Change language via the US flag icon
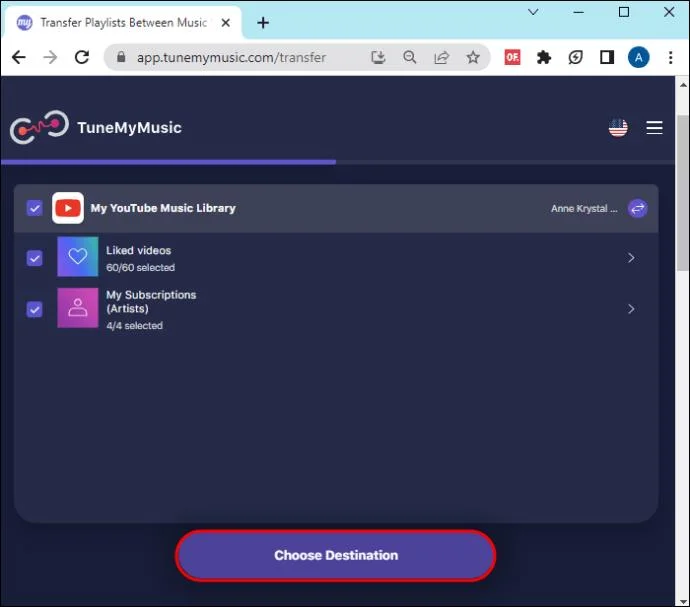Screen dimensions: 690x607 click(618, 128)
